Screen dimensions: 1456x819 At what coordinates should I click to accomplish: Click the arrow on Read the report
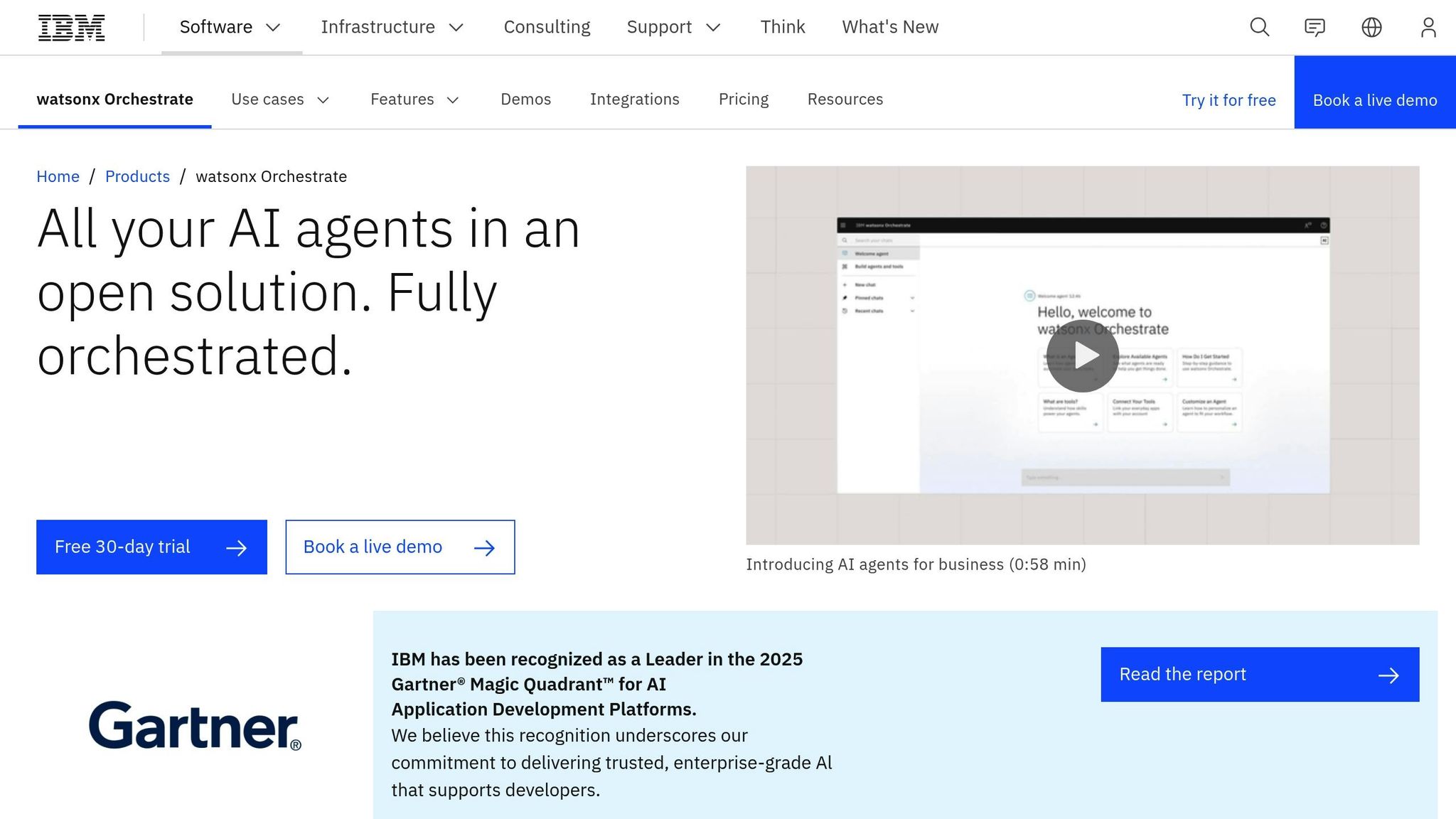tap(1389, 675)
